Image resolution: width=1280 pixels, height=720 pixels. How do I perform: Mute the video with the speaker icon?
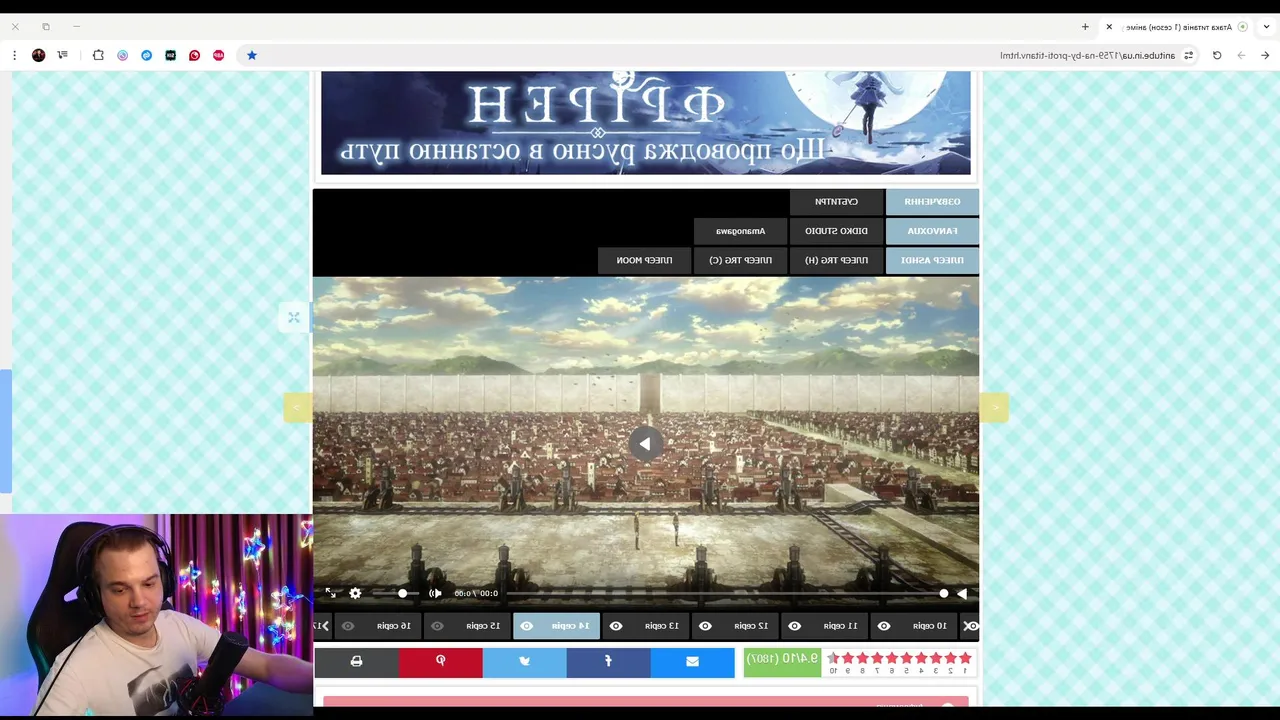(x=435, y=593)
